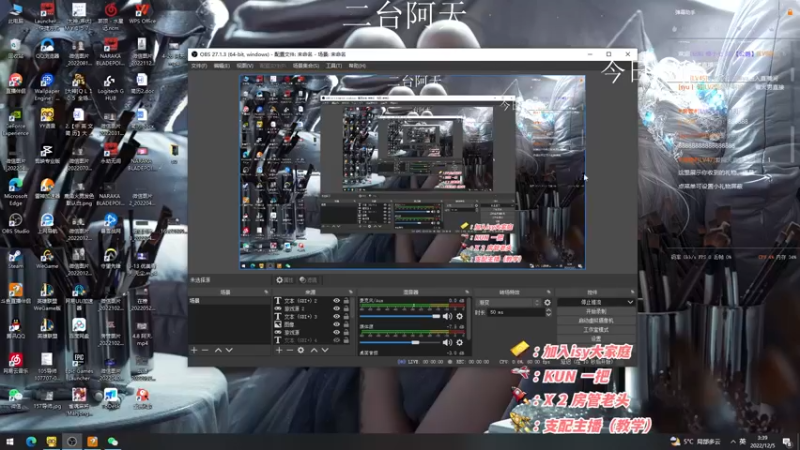Open the Steam desktop shortcut

pos(15,259)
